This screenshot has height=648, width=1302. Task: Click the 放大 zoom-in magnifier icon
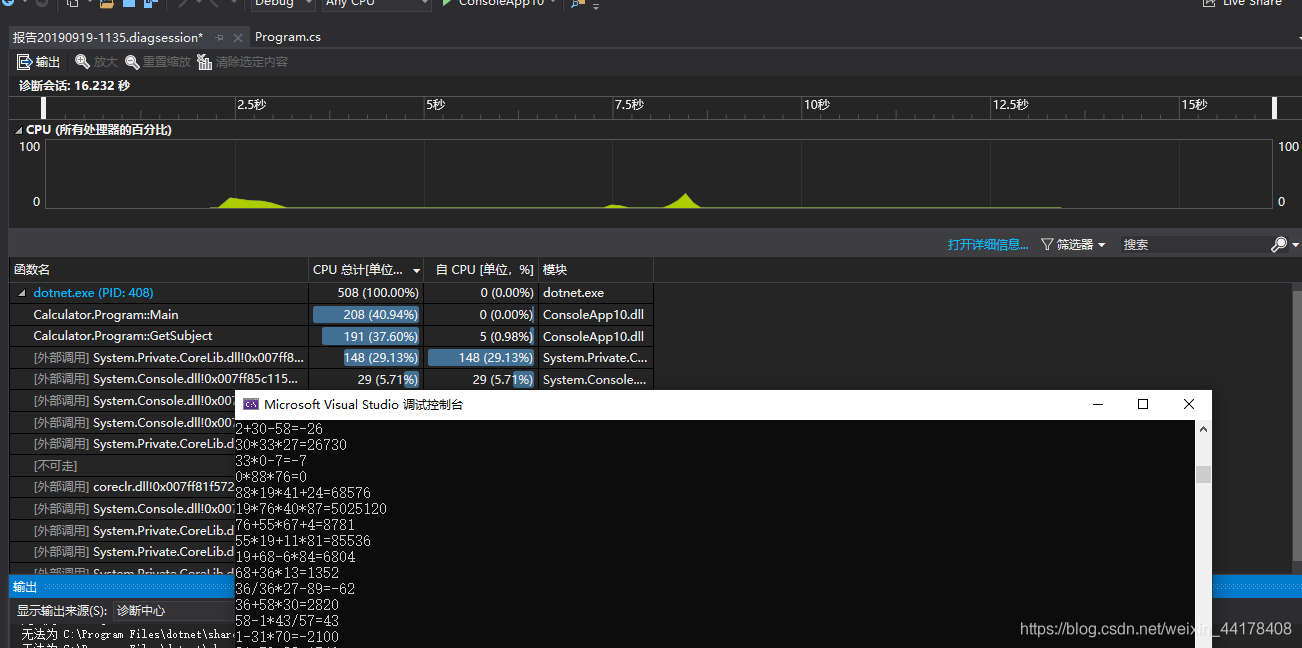tap(83, 62)
